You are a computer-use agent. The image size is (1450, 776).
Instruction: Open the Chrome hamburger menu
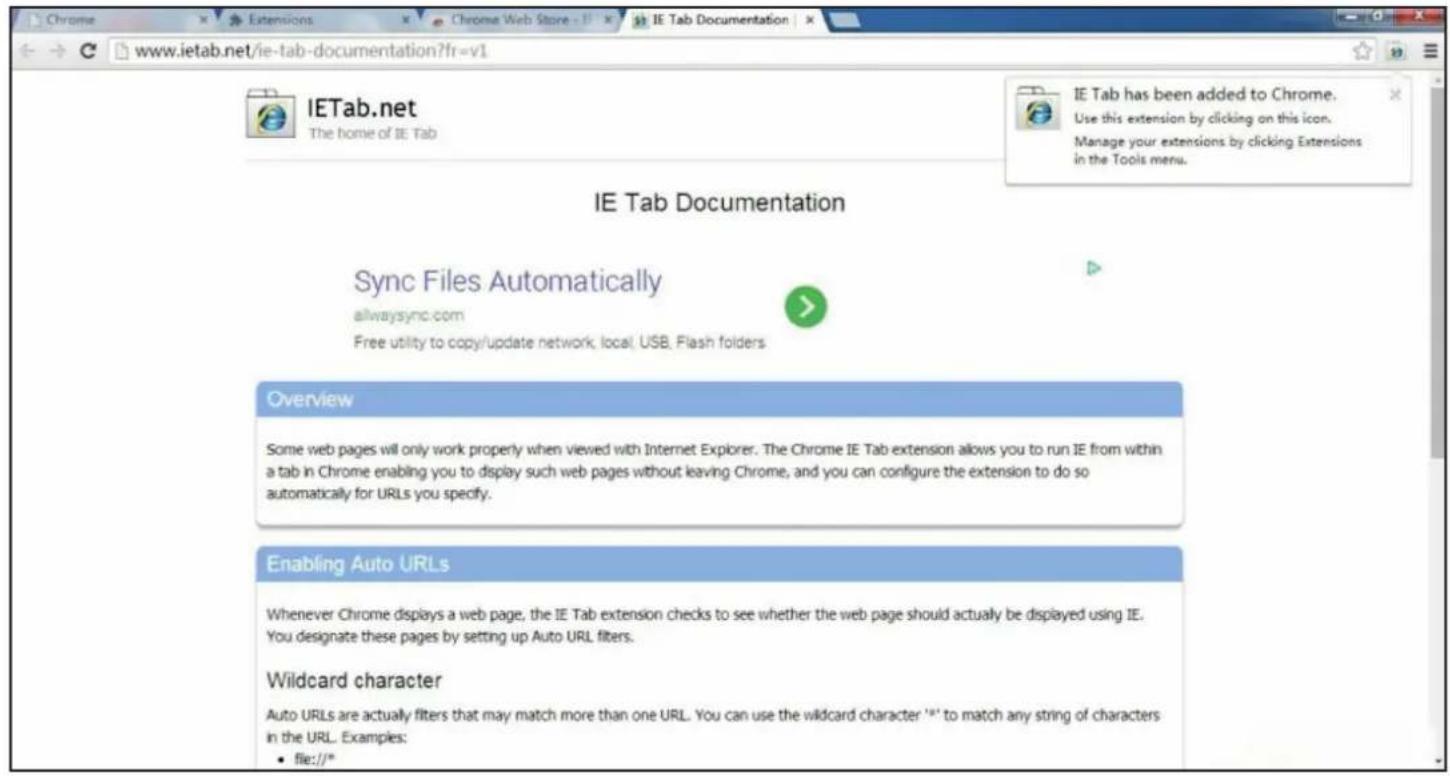tap(1430, 52)
